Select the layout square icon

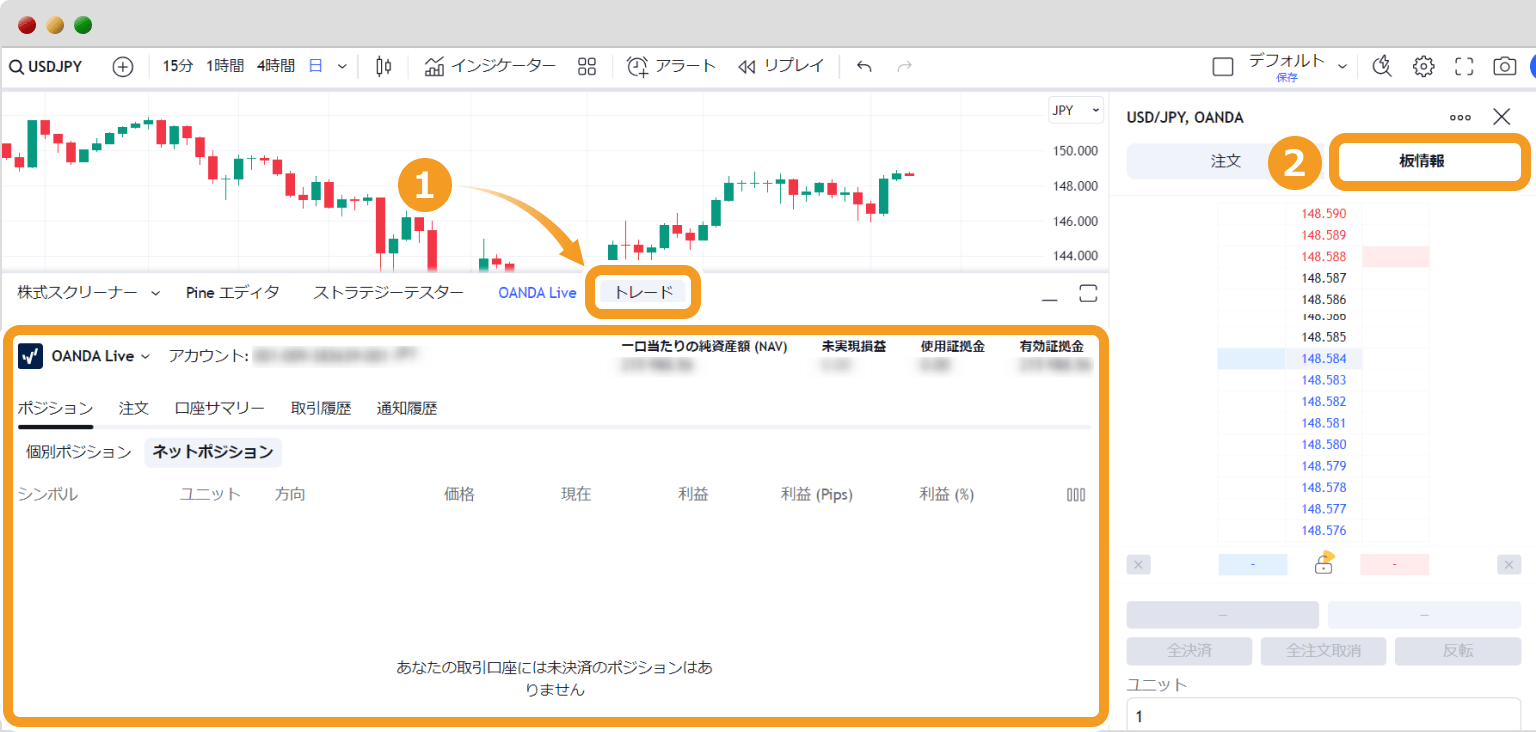[x=1222, y=67]
